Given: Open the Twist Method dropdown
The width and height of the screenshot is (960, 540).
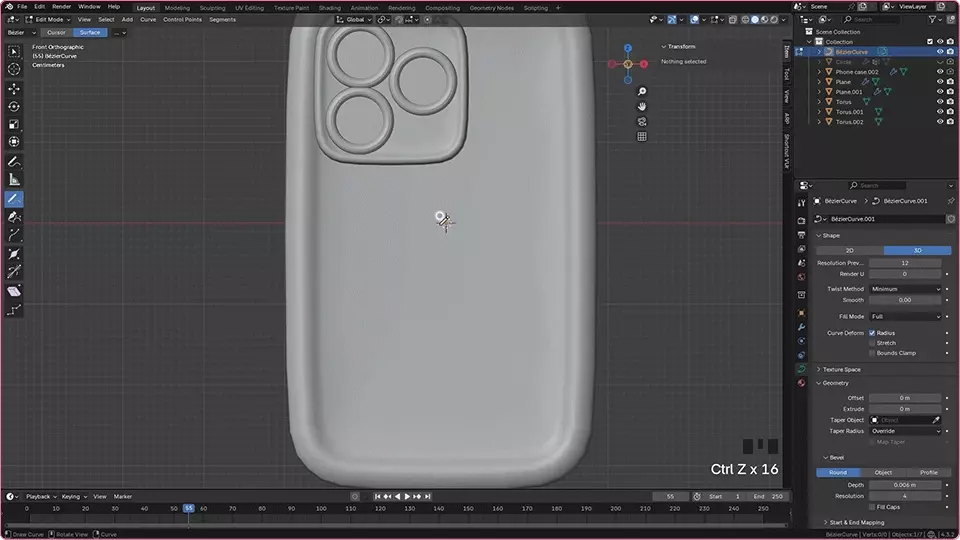Looking at the screenshot, I should pyautogui.click(x=905, y=289).
